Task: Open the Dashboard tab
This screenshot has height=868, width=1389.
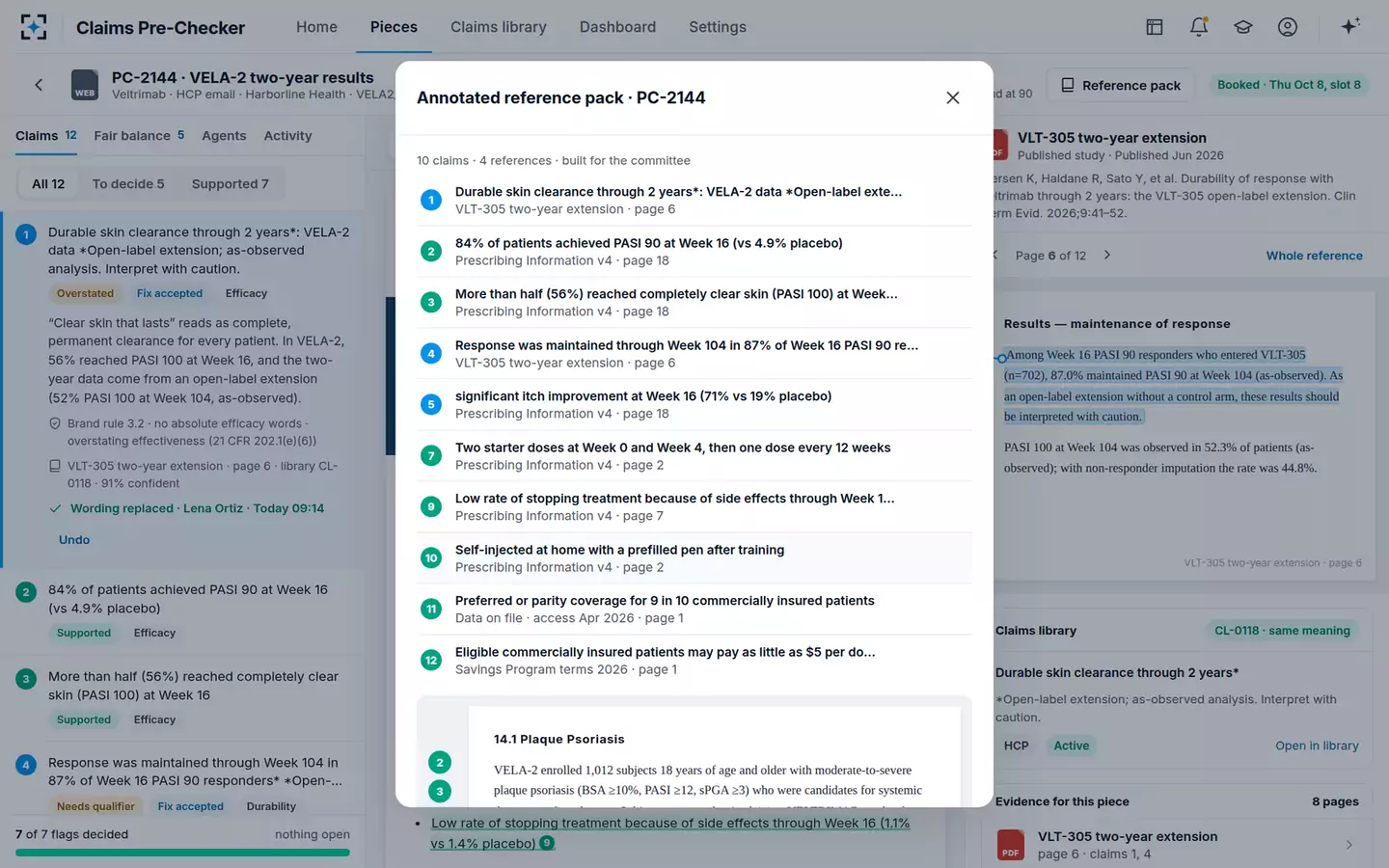Action: click(617, 27)
